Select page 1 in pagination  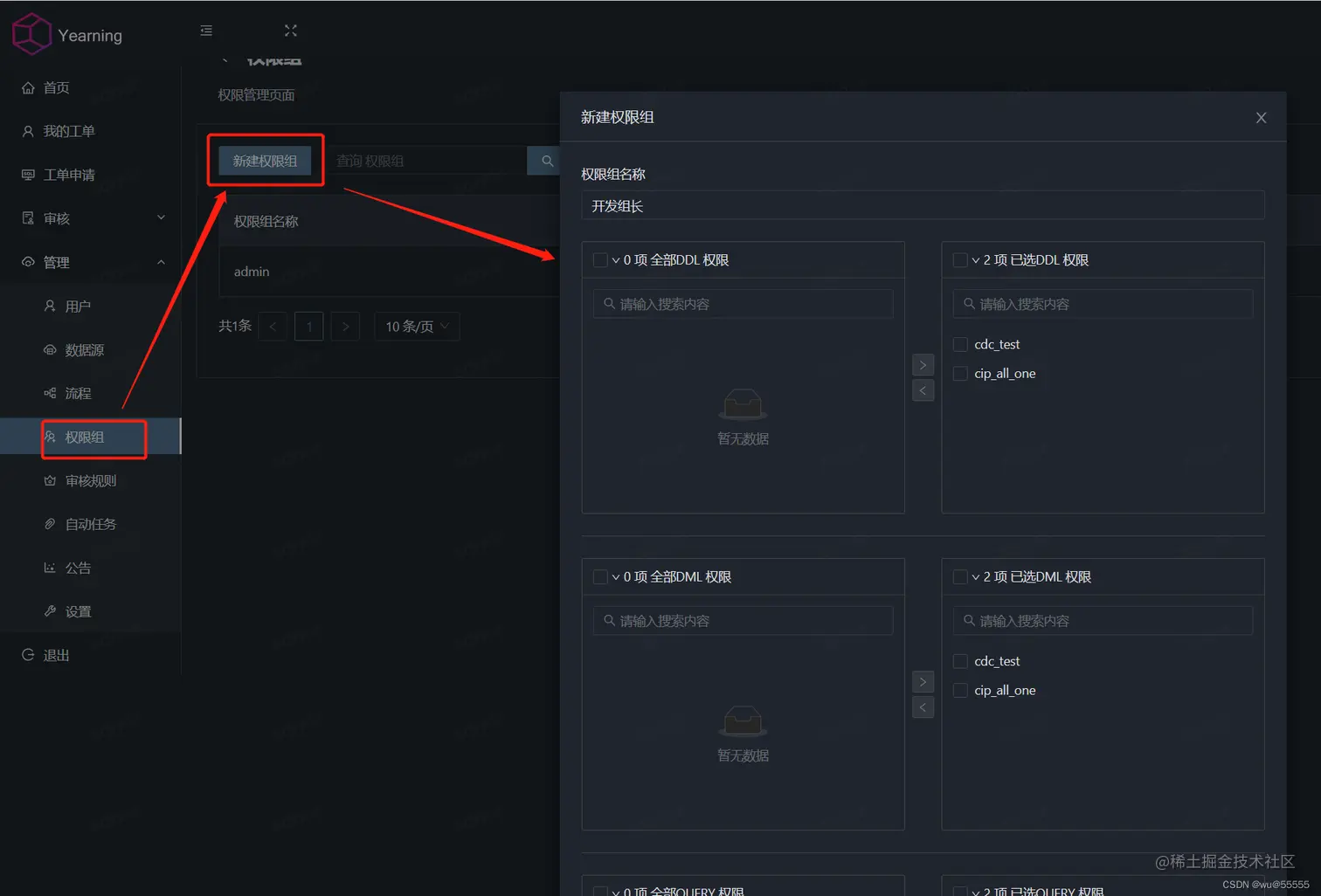[x=309, y=327]
